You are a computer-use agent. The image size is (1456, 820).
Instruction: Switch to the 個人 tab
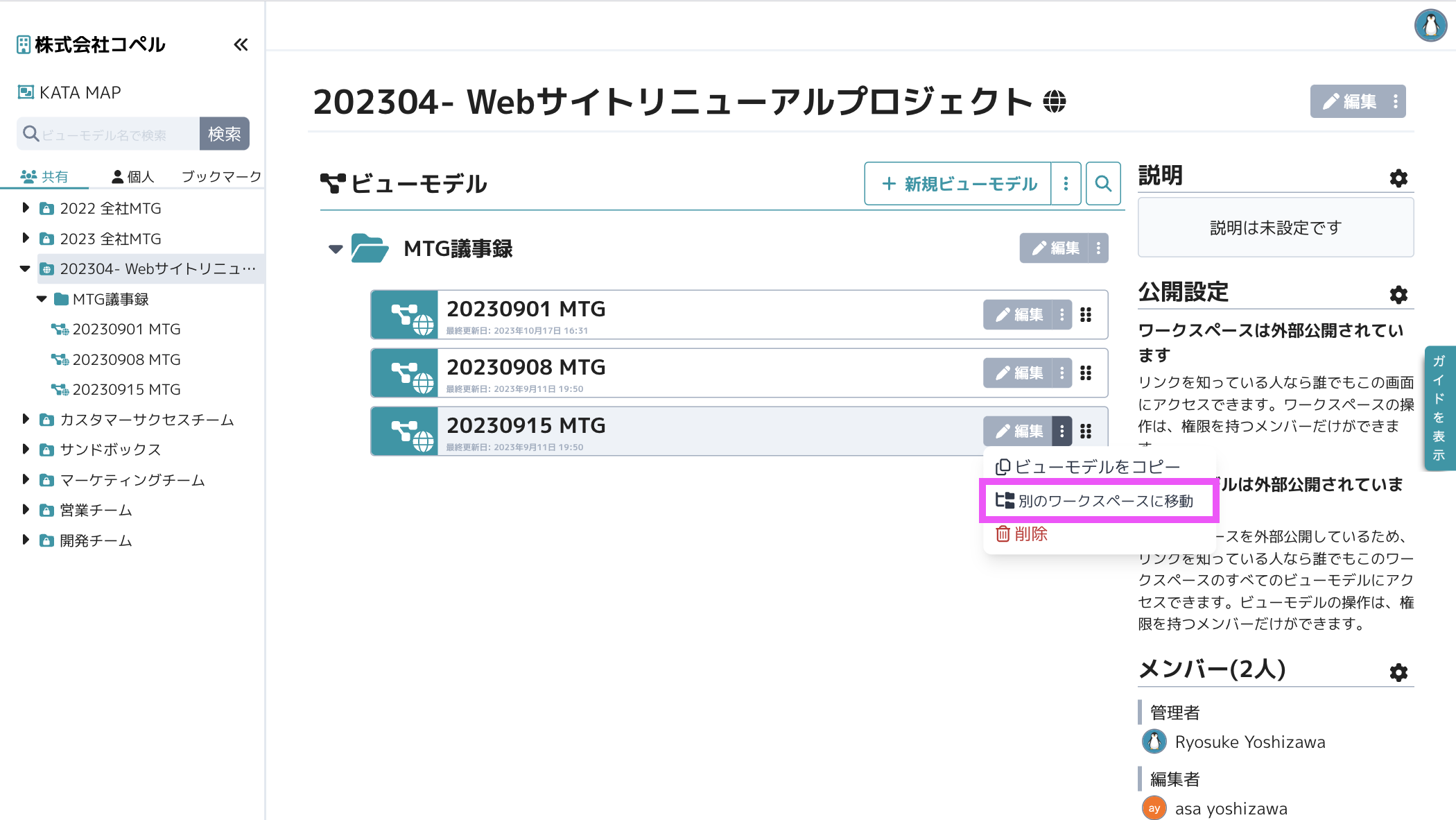tap(132, 177)
